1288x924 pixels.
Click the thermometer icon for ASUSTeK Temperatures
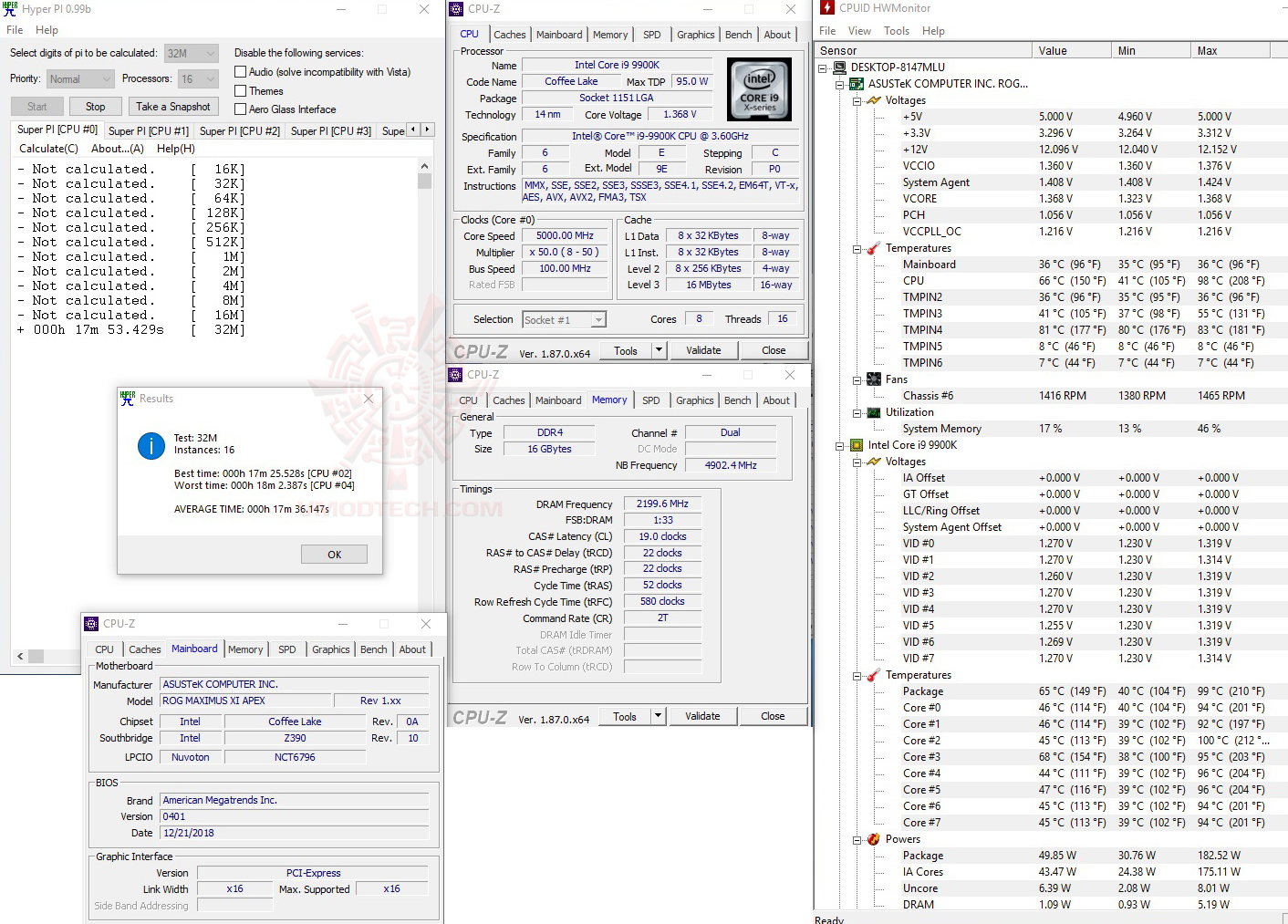coord(874,248)
